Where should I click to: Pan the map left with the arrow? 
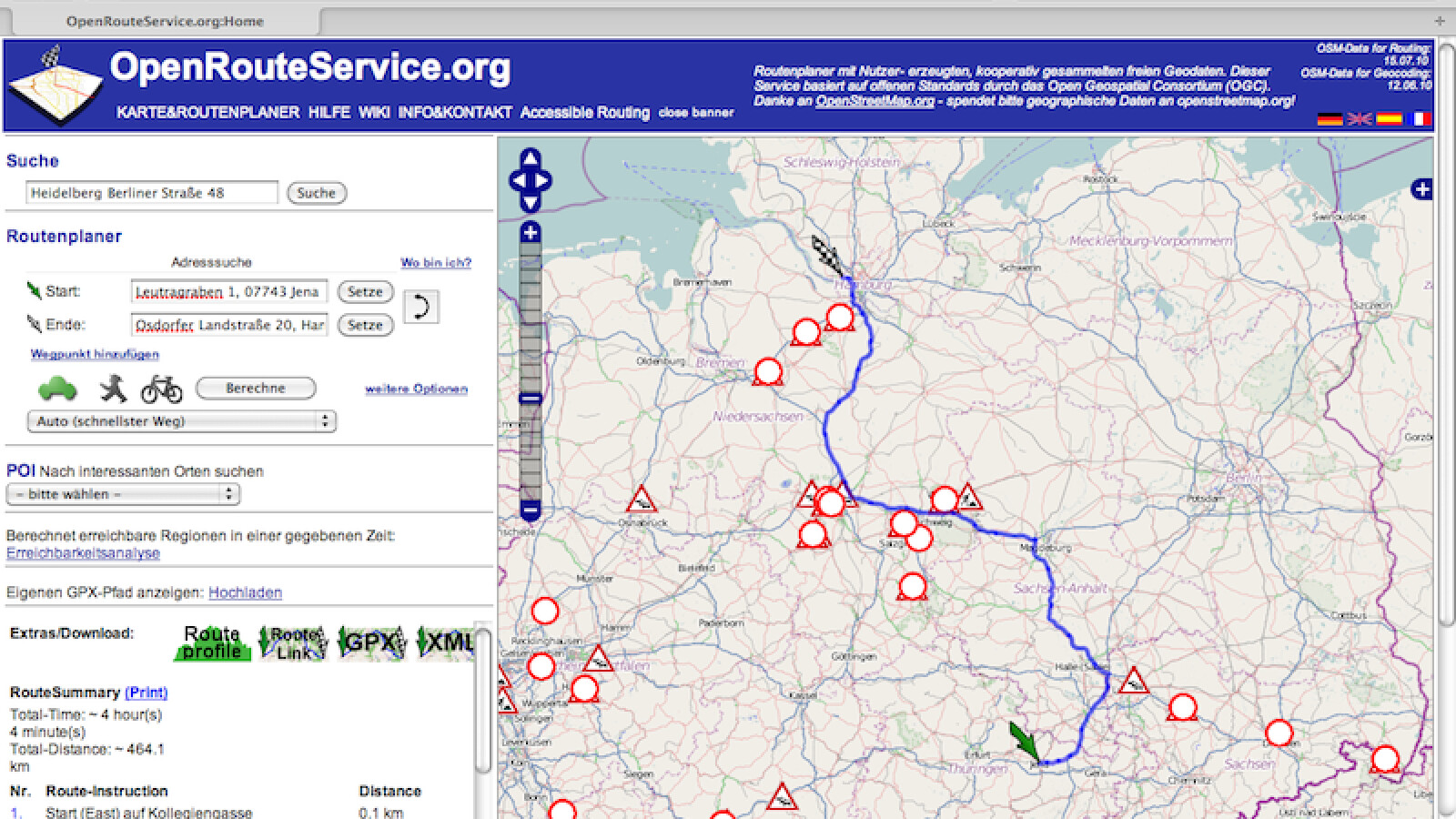tap(518, 180)
